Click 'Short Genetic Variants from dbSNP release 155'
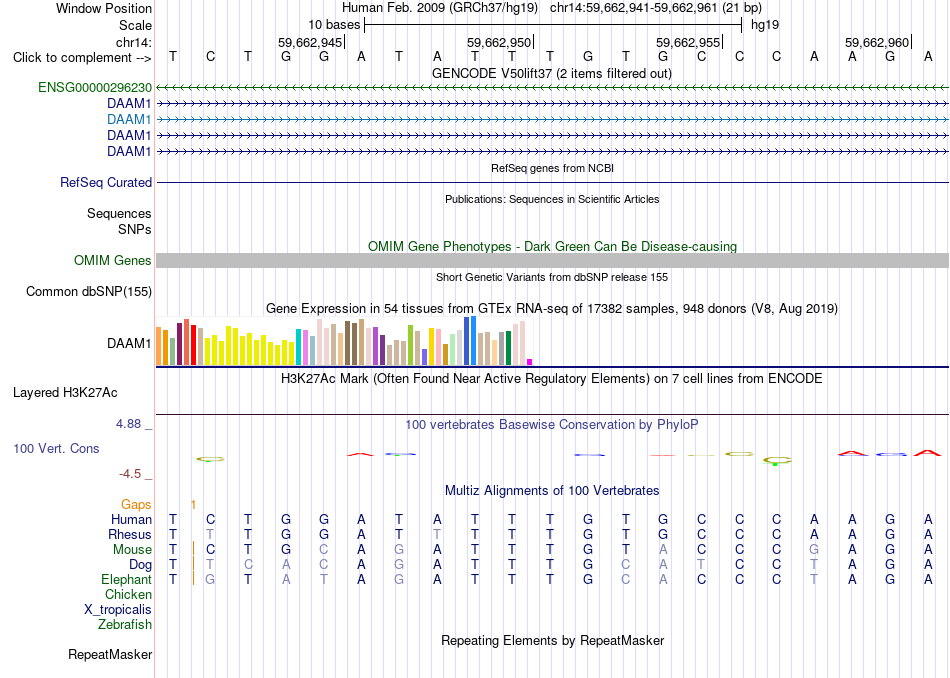The image size is (950, 678). coord(552,277)
